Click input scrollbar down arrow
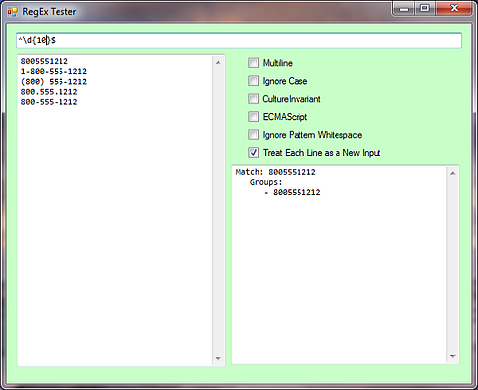Screen dimensions: 478x390 tap(218, 359)
